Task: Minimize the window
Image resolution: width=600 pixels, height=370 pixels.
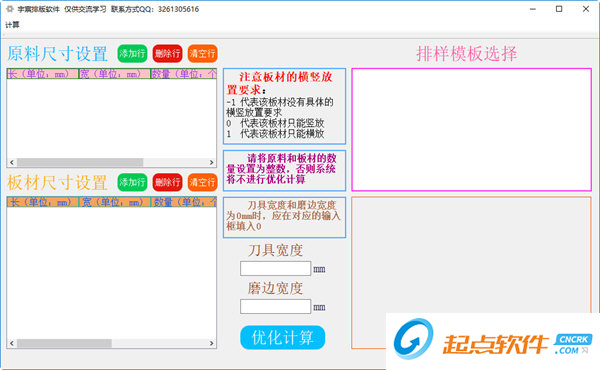Action: point(533,9)
